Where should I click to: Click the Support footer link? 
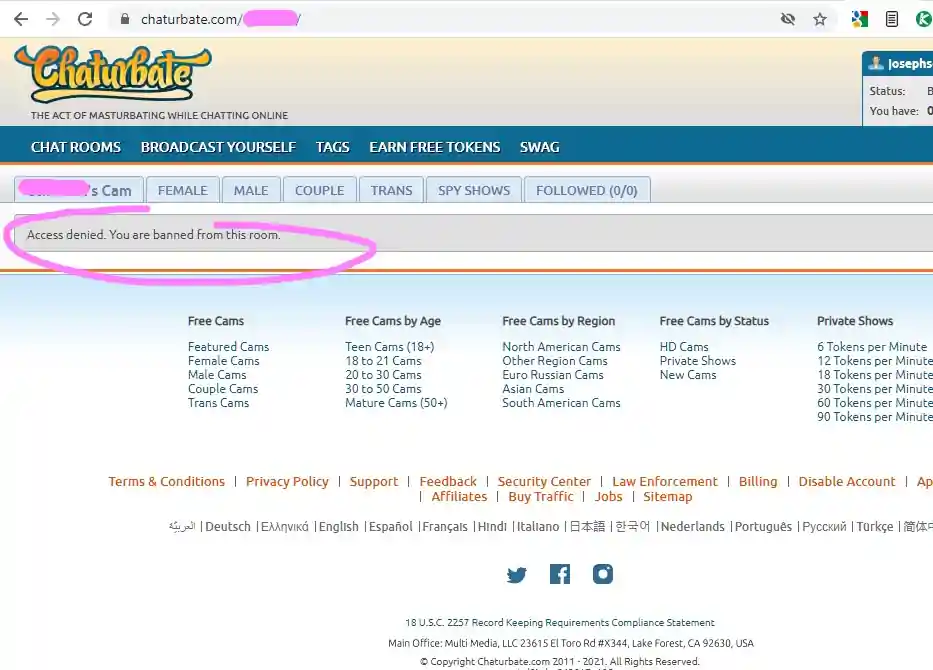click(374, 481)
